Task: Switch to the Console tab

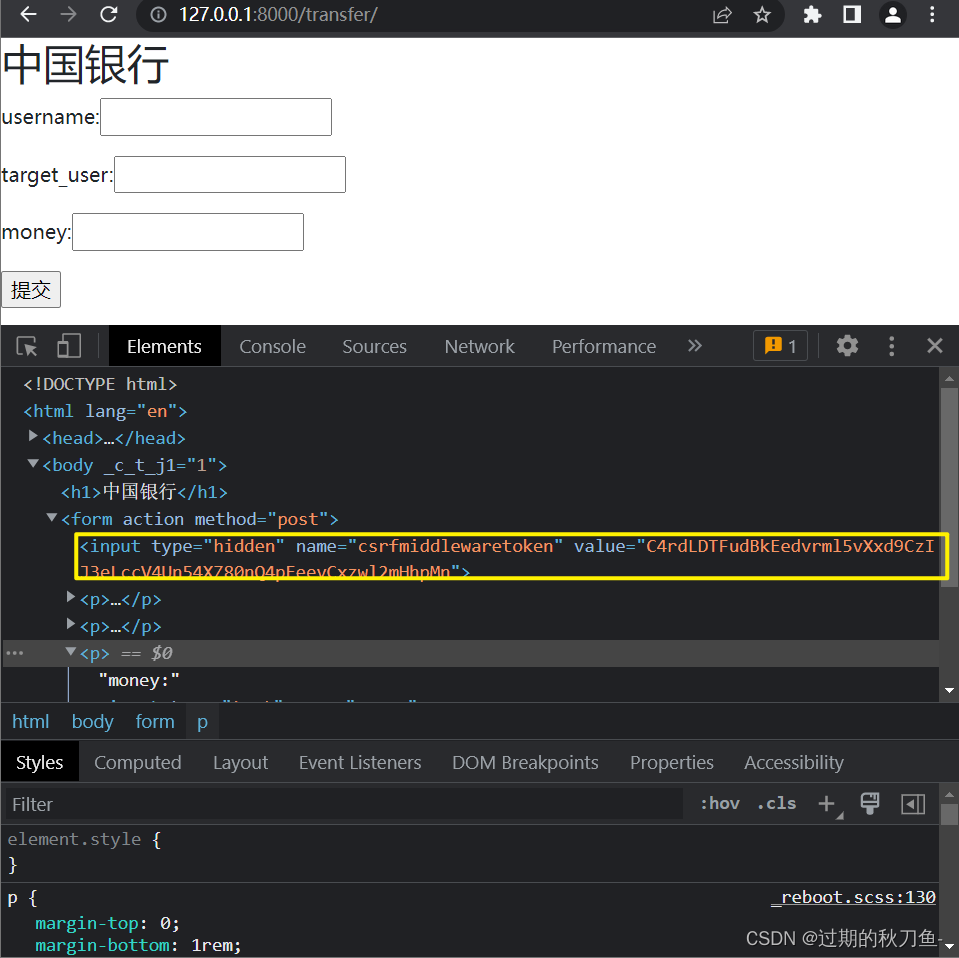Action: tap(272, 346)
